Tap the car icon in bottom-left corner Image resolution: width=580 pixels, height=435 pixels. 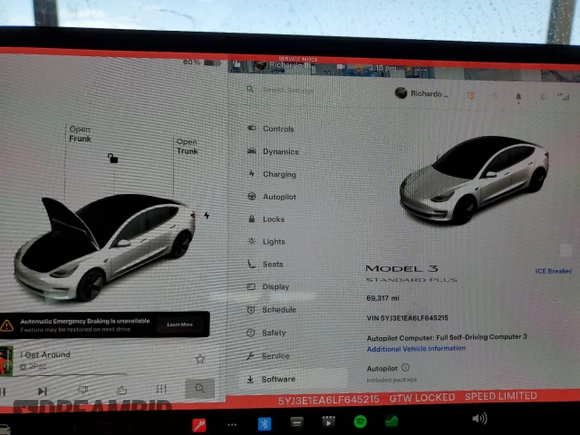coord(4,429)
